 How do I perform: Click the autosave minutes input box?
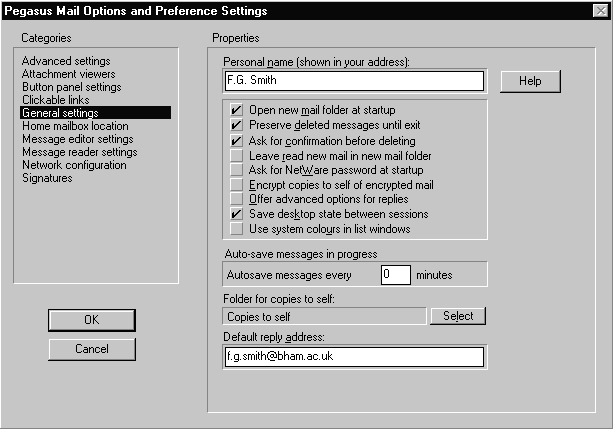[396, 275]
